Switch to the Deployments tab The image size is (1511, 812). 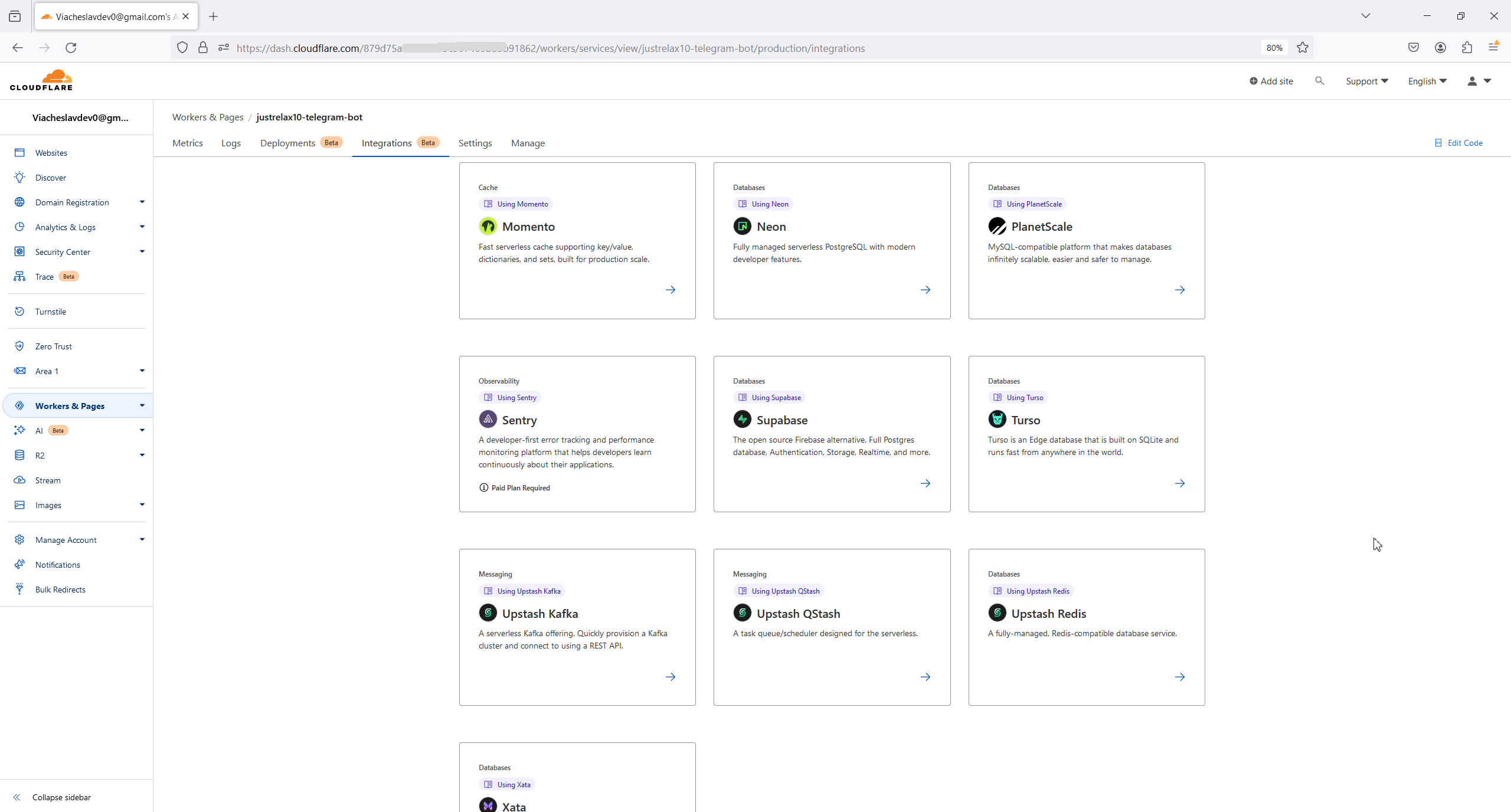tap(287, 143)
